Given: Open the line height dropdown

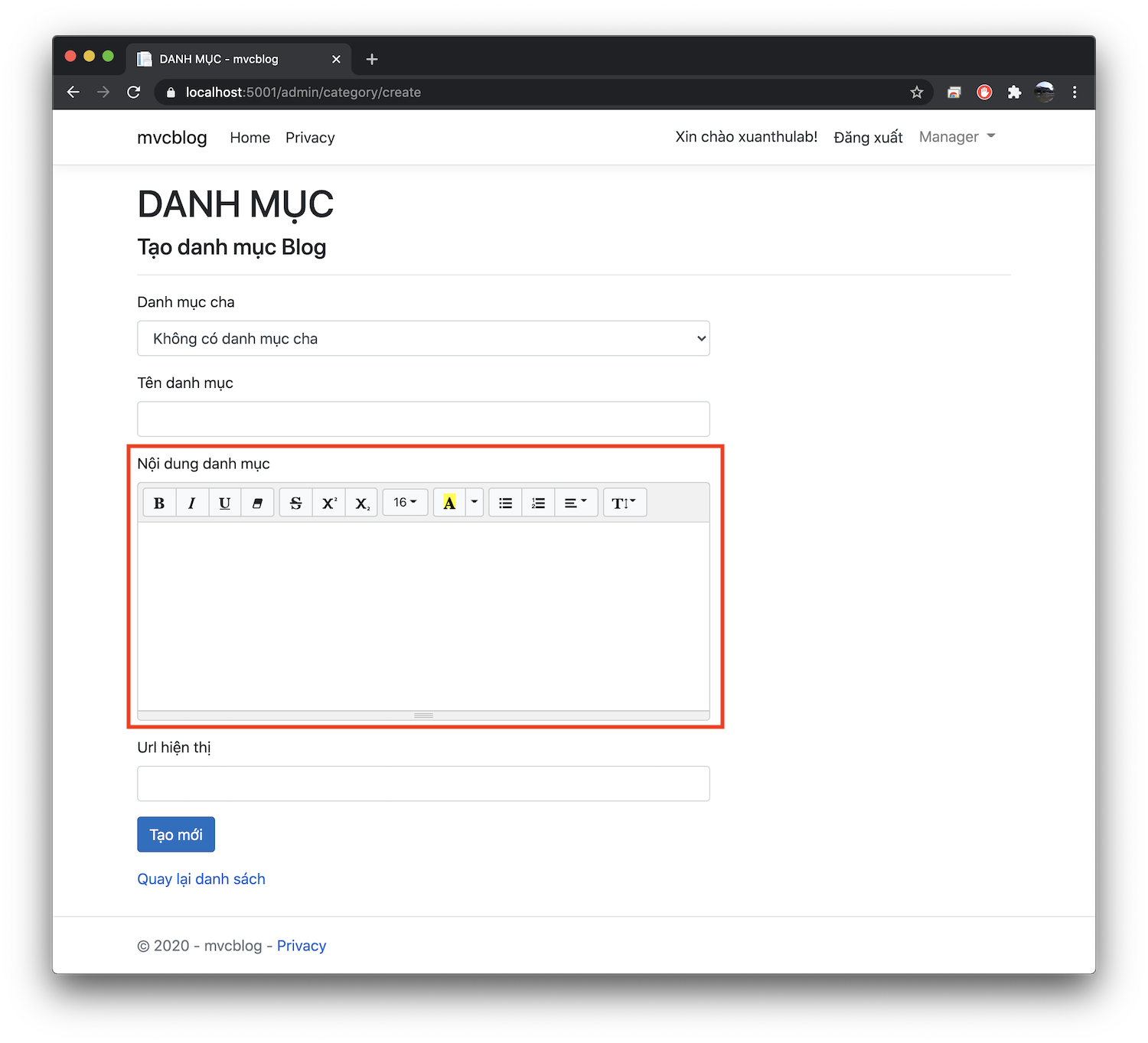Looking at the screenshot, I should (625, 503).
